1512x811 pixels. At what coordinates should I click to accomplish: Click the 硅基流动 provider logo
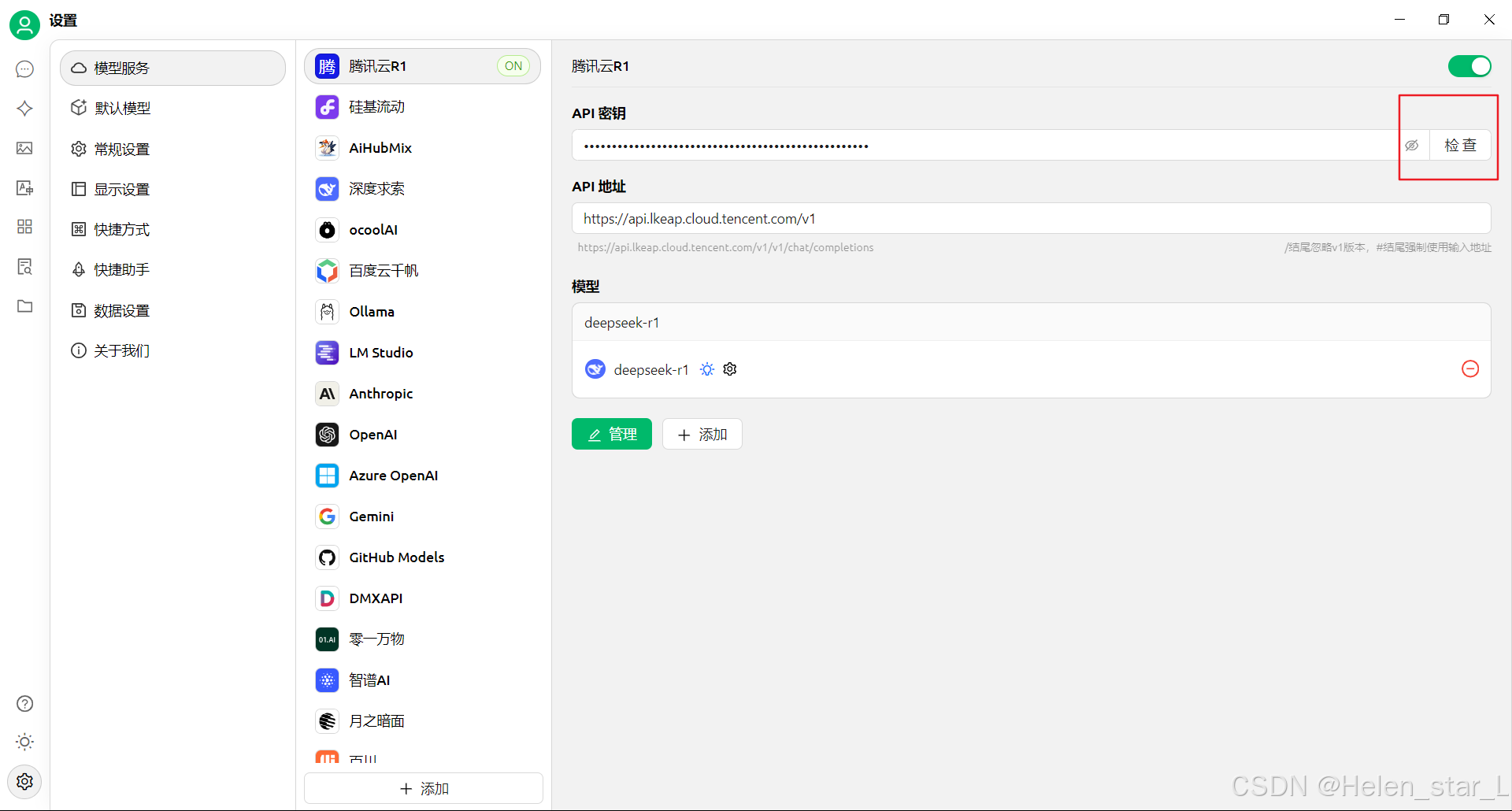[x=327, y=107]
